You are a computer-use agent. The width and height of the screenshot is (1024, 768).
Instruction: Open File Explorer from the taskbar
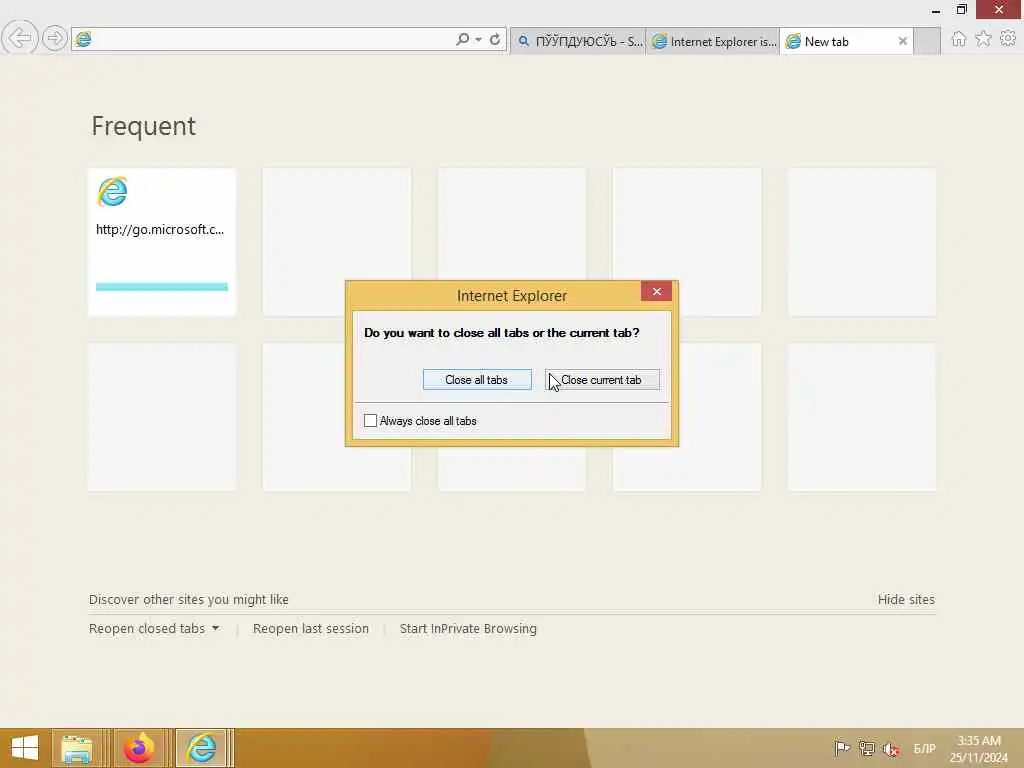[x=77, y=748]
